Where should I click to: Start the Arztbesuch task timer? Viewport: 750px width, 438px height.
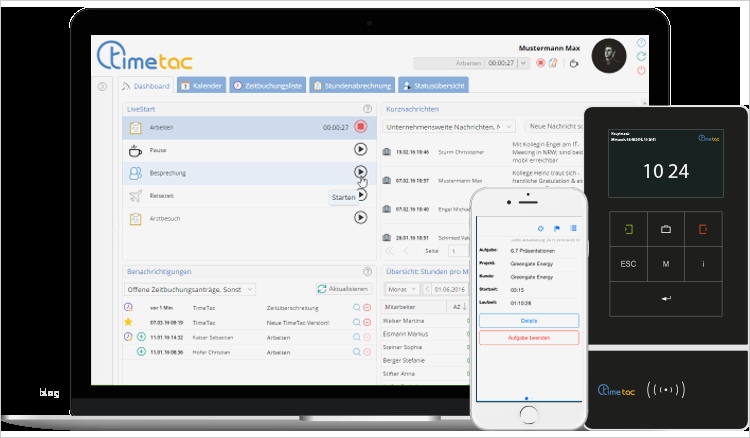coord(361,218)
